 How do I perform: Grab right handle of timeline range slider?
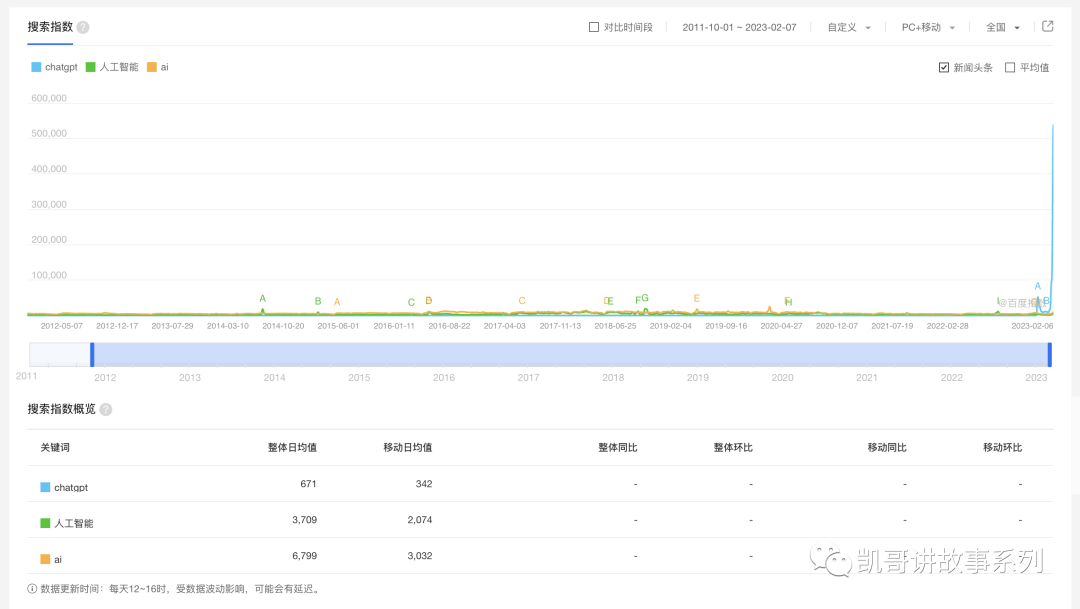tap(1050, 355)
